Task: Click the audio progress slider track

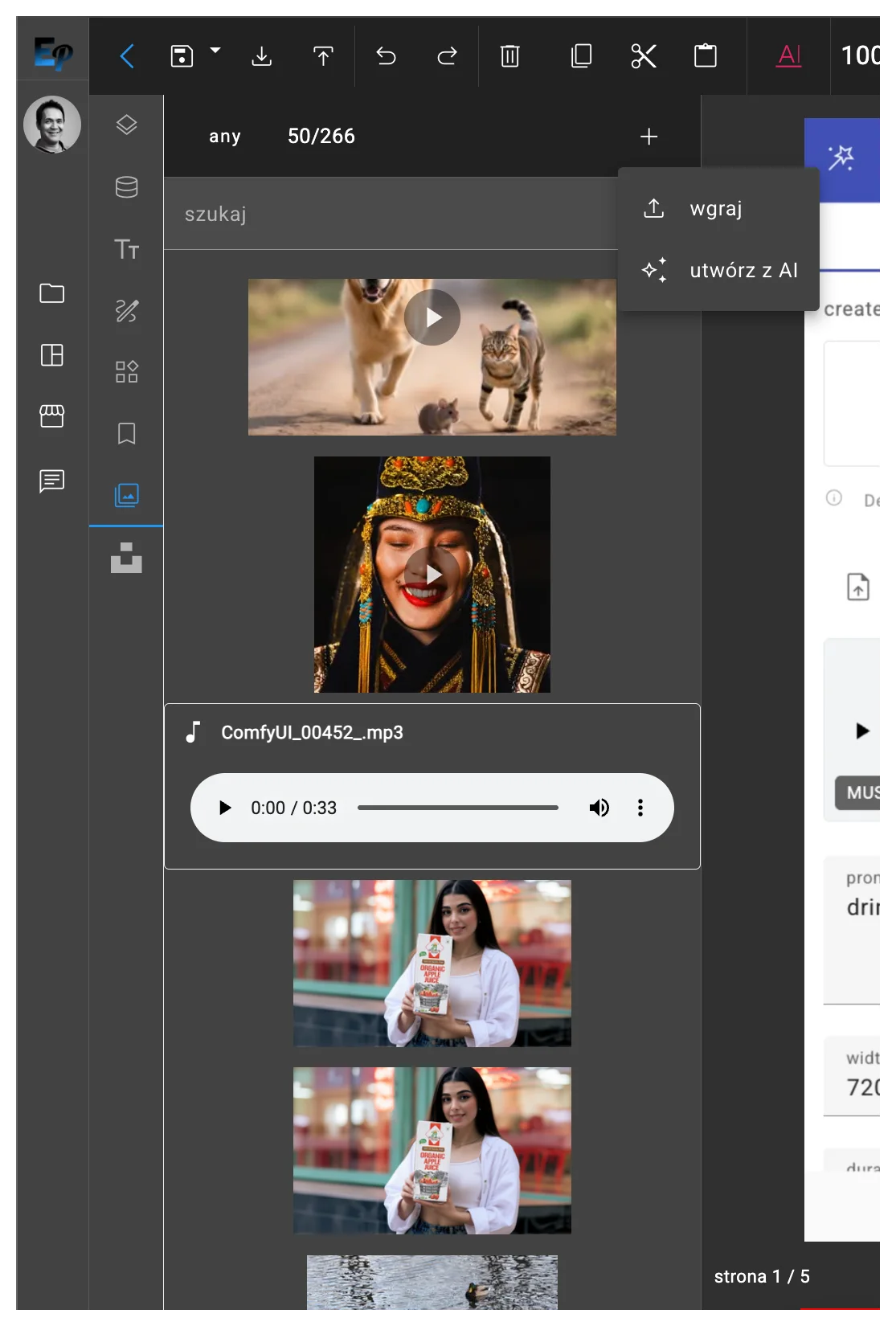Action: 458,808
